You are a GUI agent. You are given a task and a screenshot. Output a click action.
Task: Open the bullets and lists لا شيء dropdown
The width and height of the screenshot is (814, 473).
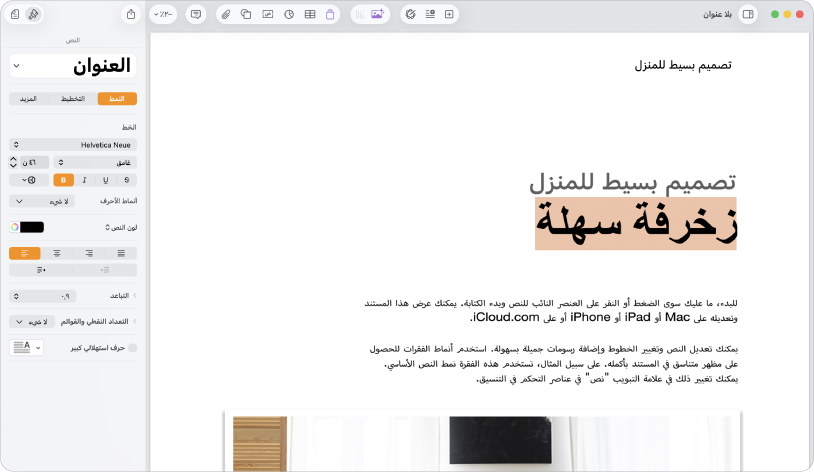click(32, 322)
